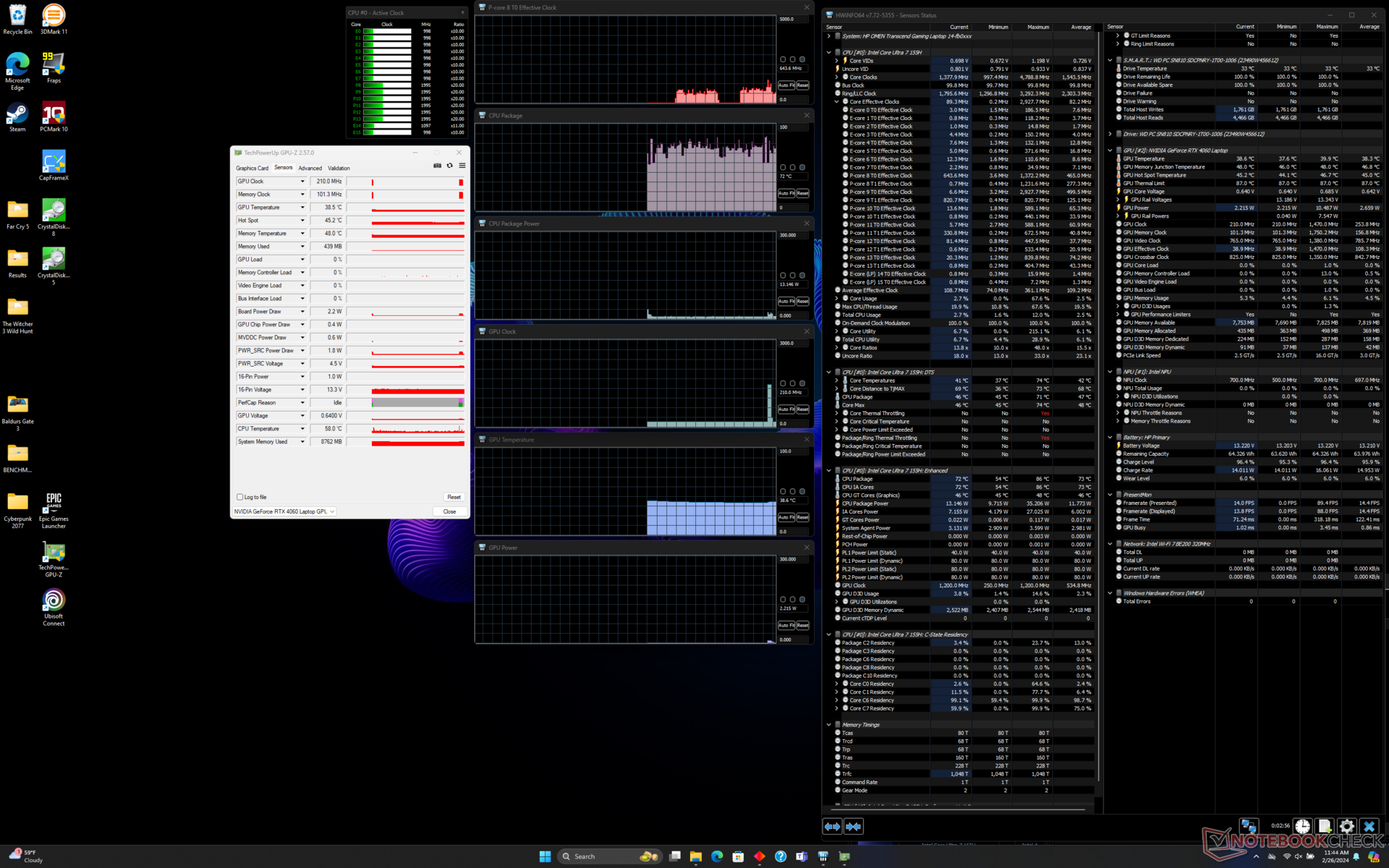Open the Advanced tab in GPU-Z
Screen dimensions: 1389x868
point(310,168)
